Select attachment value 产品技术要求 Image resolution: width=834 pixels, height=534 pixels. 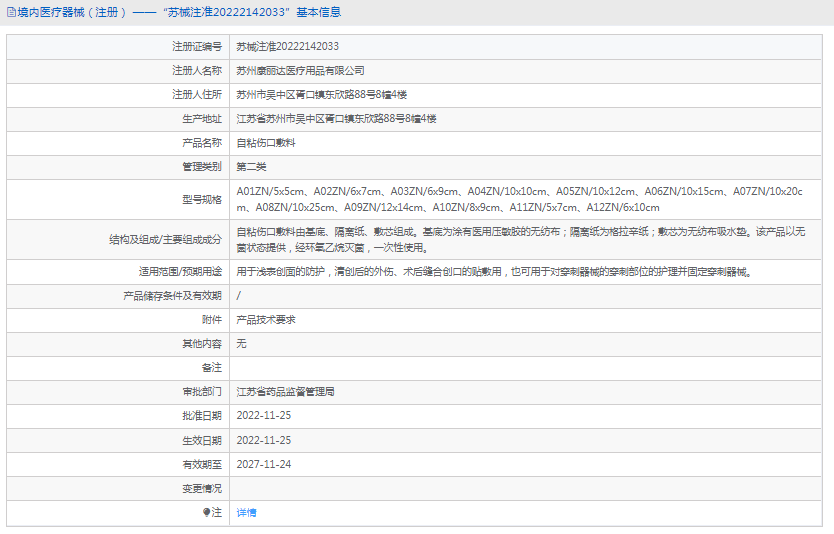pos(266,320)
